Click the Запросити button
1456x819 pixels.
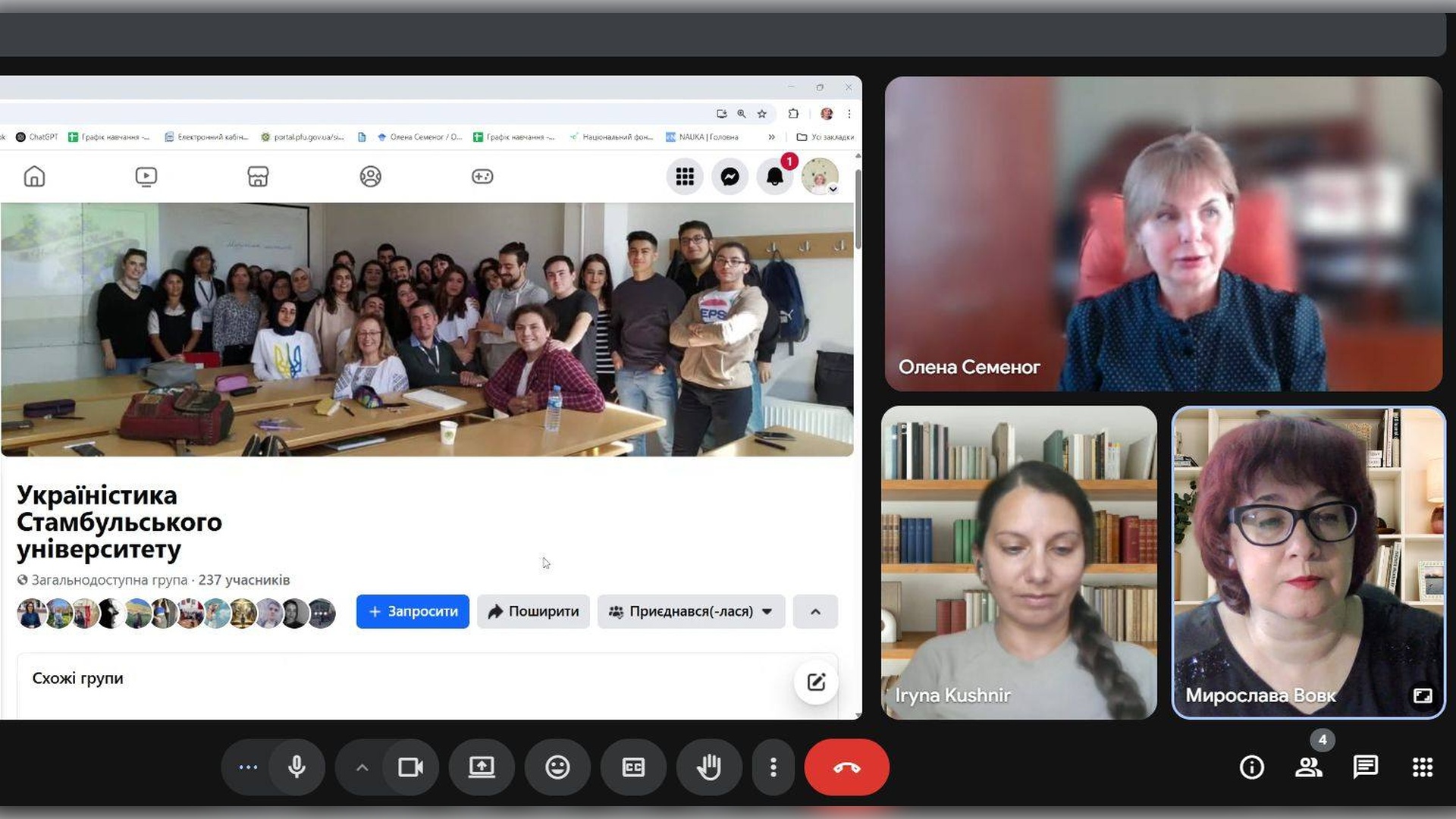tap(413, 611)
